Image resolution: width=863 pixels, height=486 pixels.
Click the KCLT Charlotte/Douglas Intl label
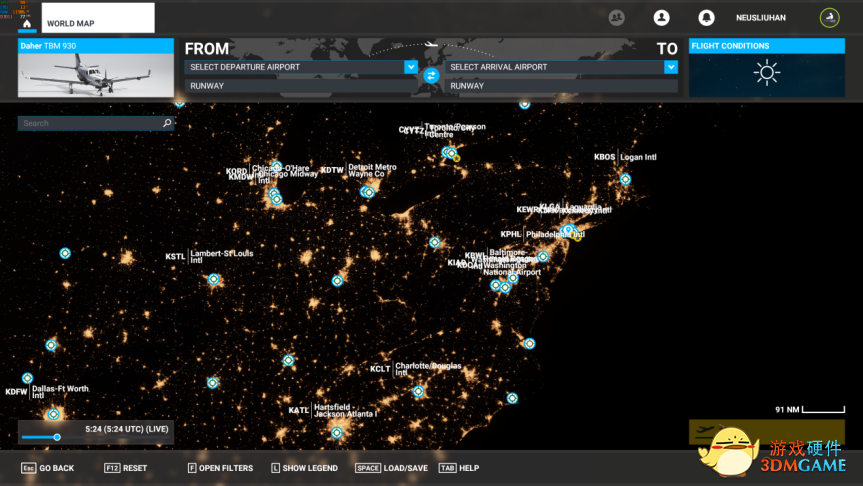[x=416, y=369]
